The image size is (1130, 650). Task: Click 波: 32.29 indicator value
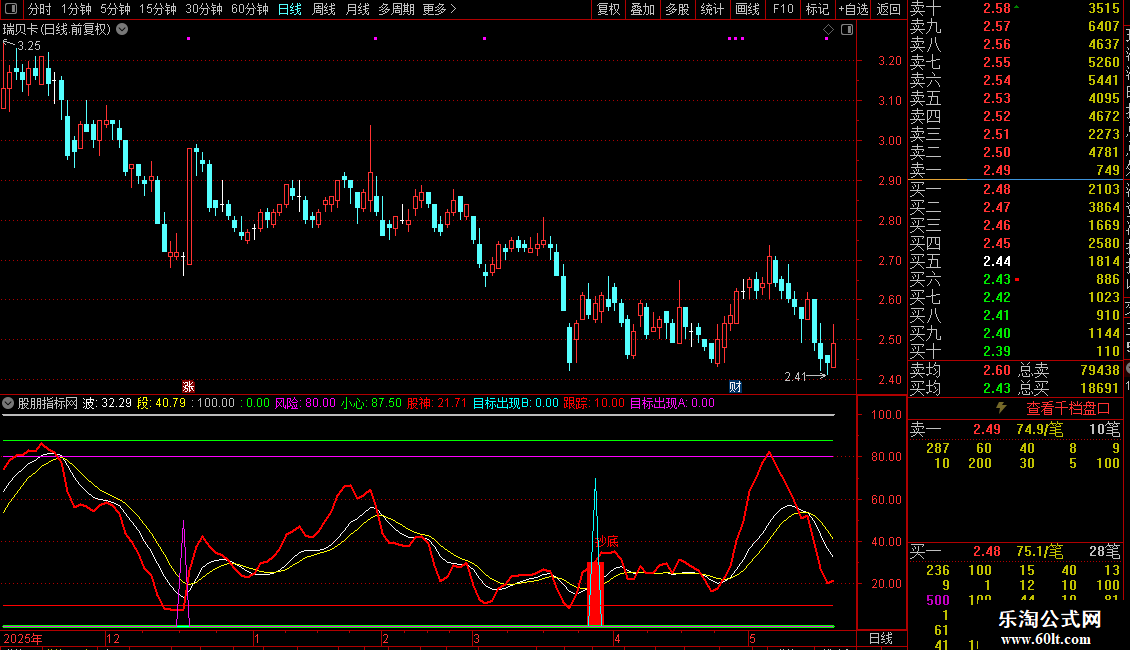click(107, 403)
